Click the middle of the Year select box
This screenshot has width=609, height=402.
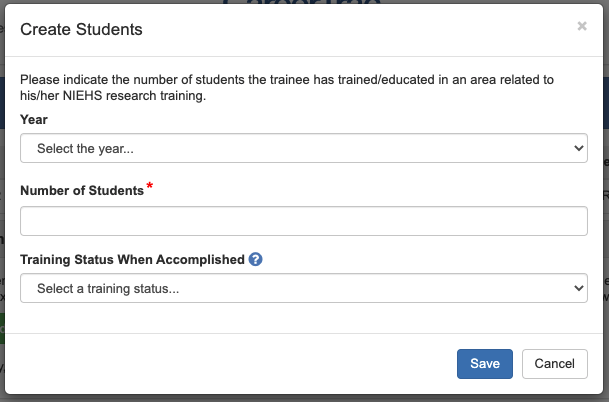pos(304,148)
